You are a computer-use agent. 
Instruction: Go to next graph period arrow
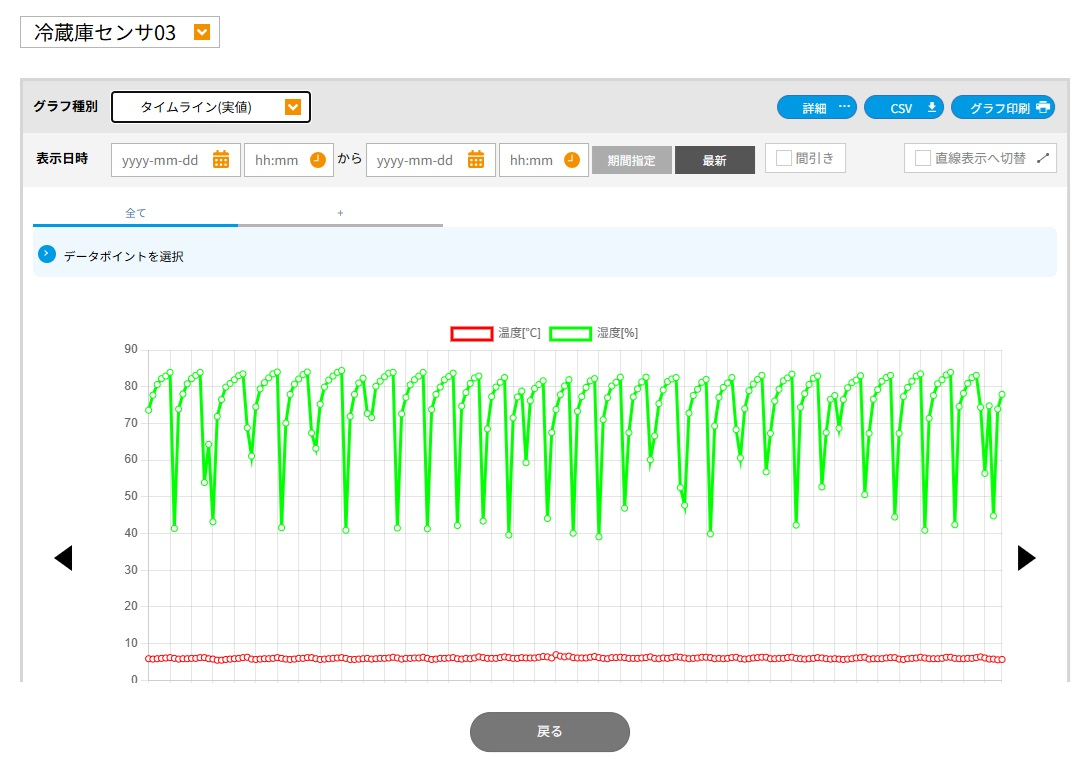tap(1026, 558)
